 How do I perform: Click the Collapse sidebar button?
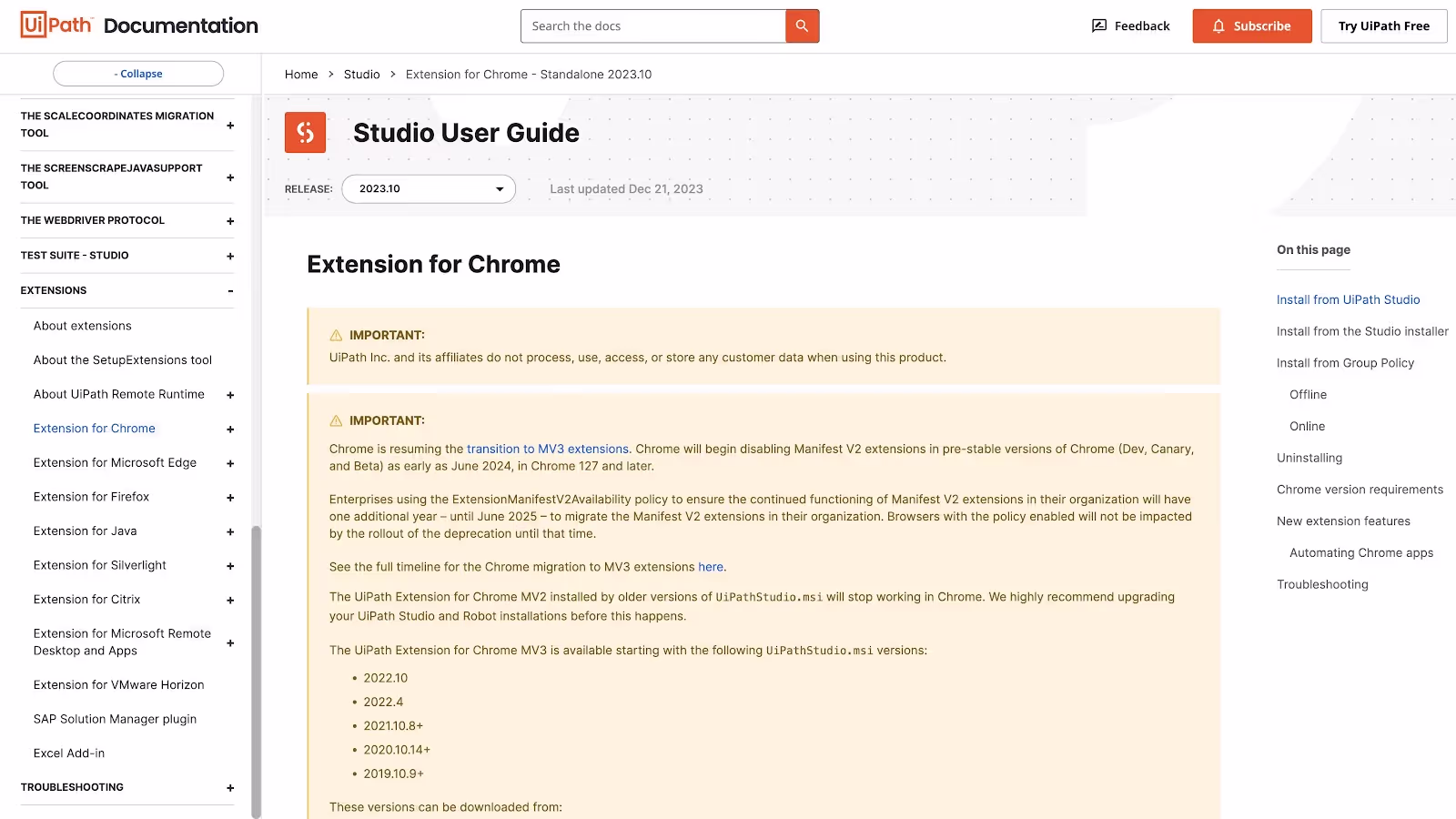(x=138, y=74)
